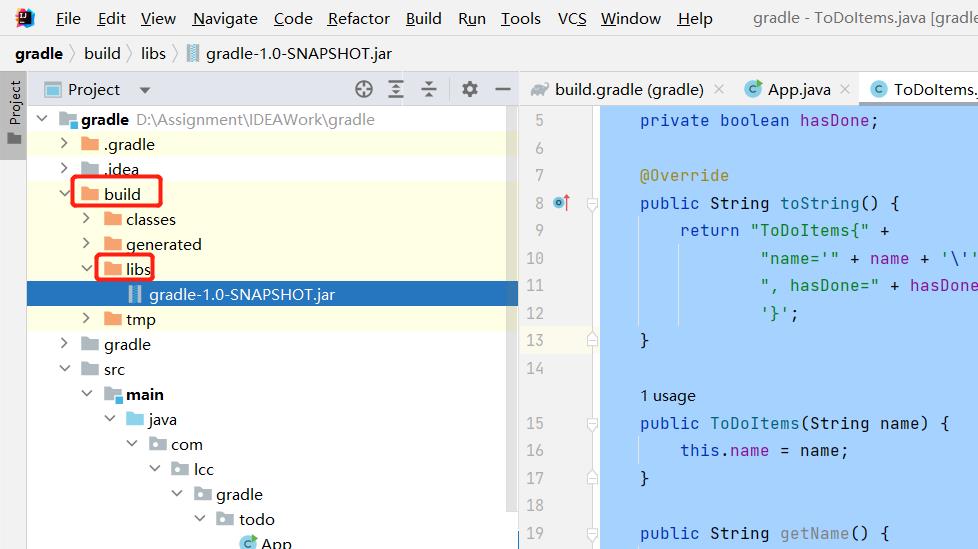Collapse the src folder
This screenshot has height=549, width=978.
tap(64, 369)
